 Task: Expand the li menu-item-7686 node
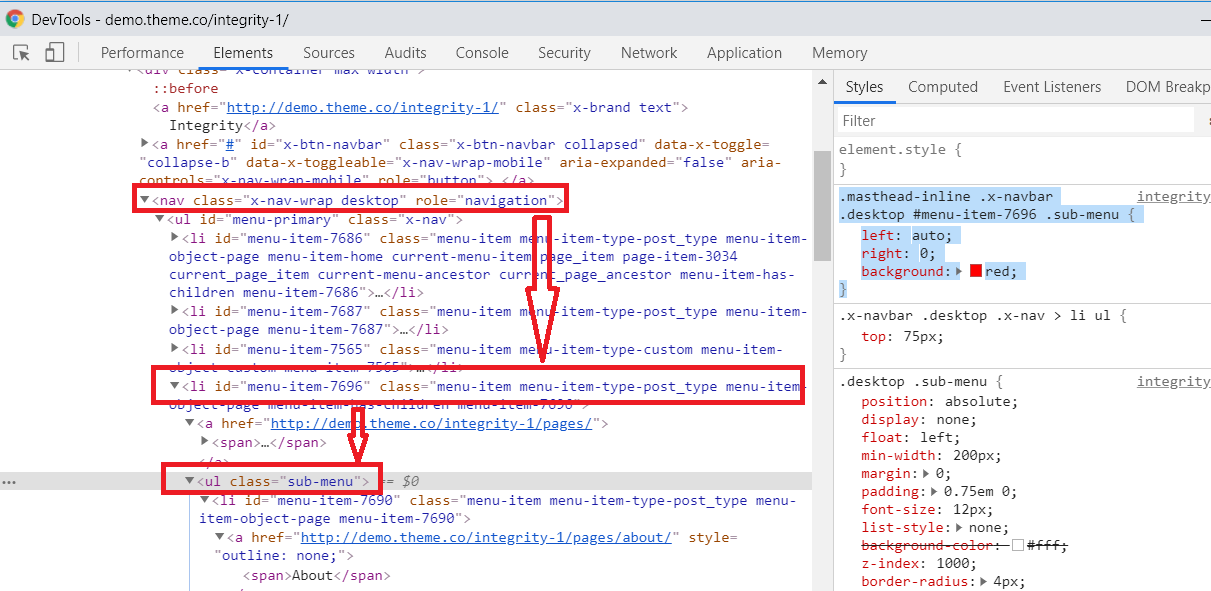[174, 238]
